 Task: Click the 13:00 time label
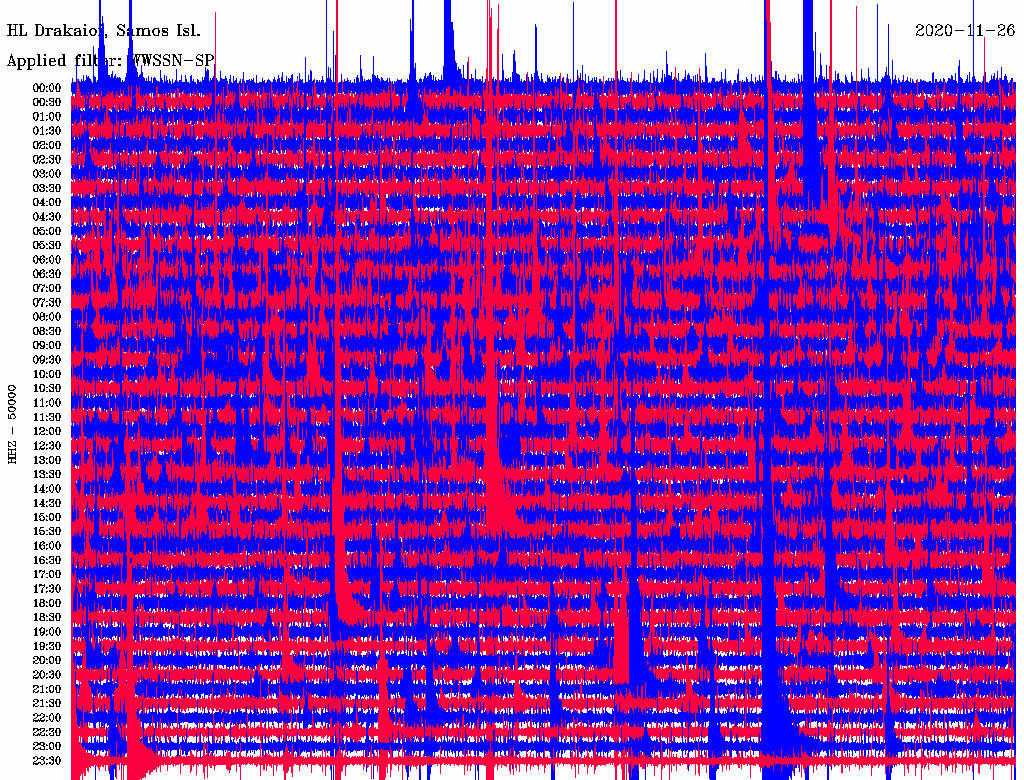click(47, 460)
